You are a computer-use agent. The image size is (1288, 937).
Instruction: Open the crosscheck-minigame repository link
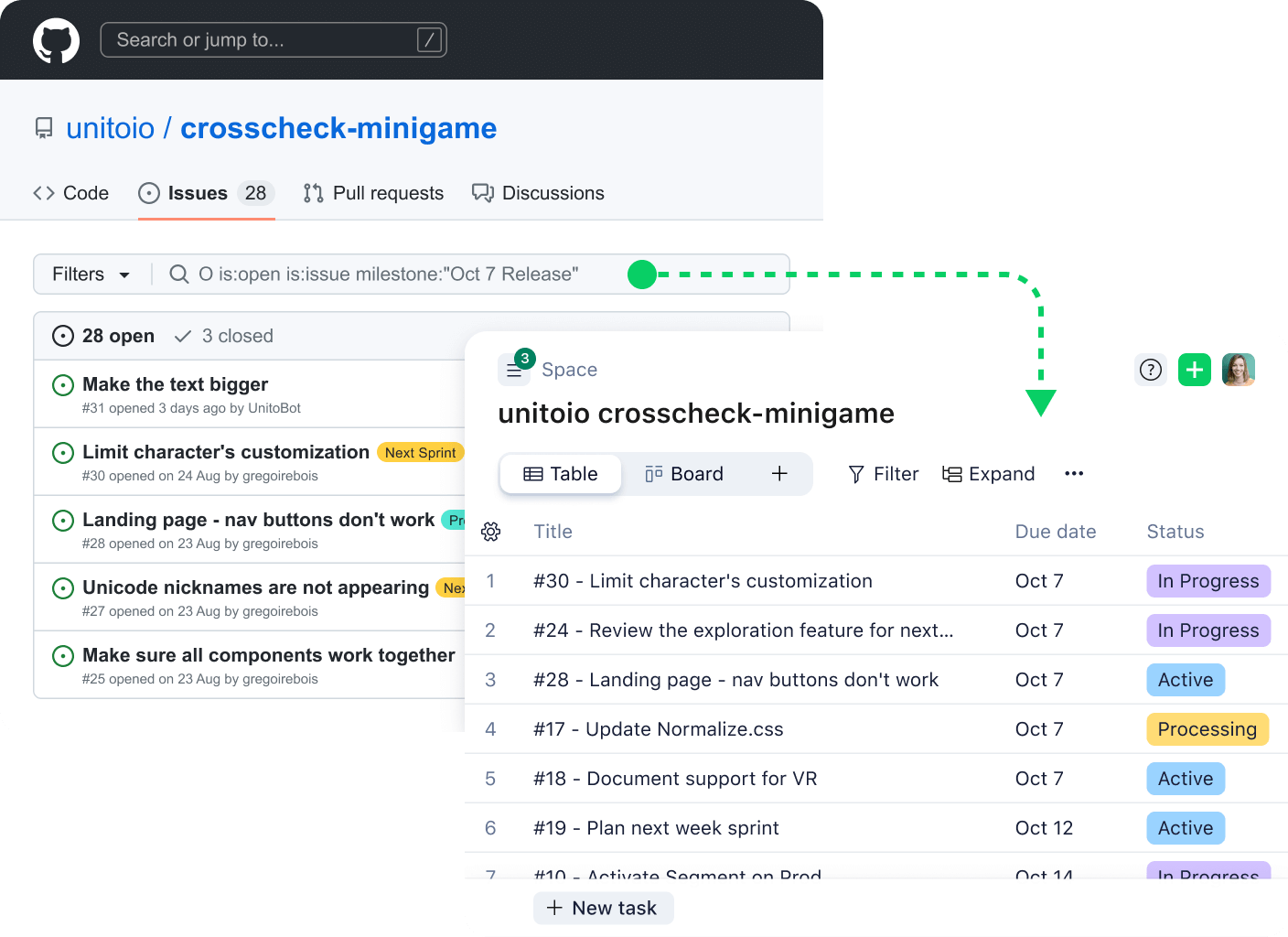click(x=338, y=128)
